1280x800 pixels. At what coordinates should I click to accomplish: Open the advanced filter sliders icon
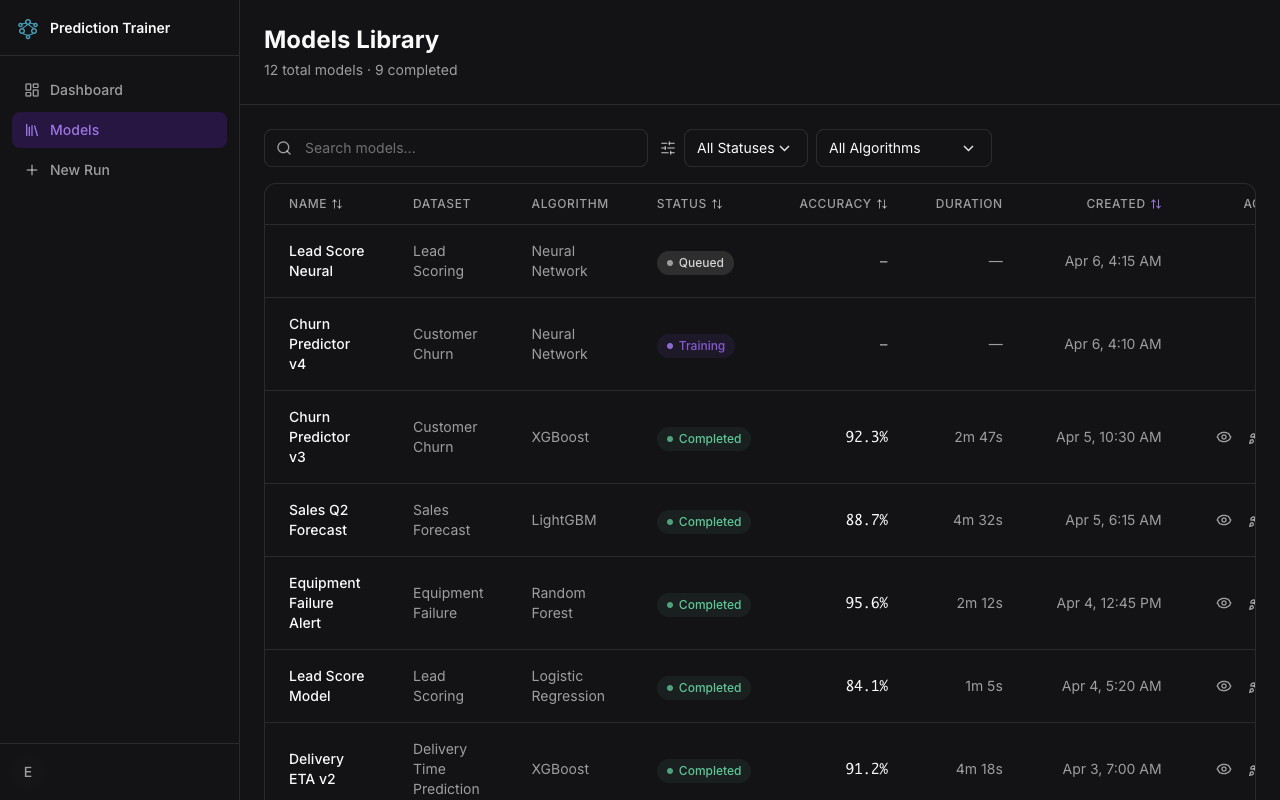point(667,147)
